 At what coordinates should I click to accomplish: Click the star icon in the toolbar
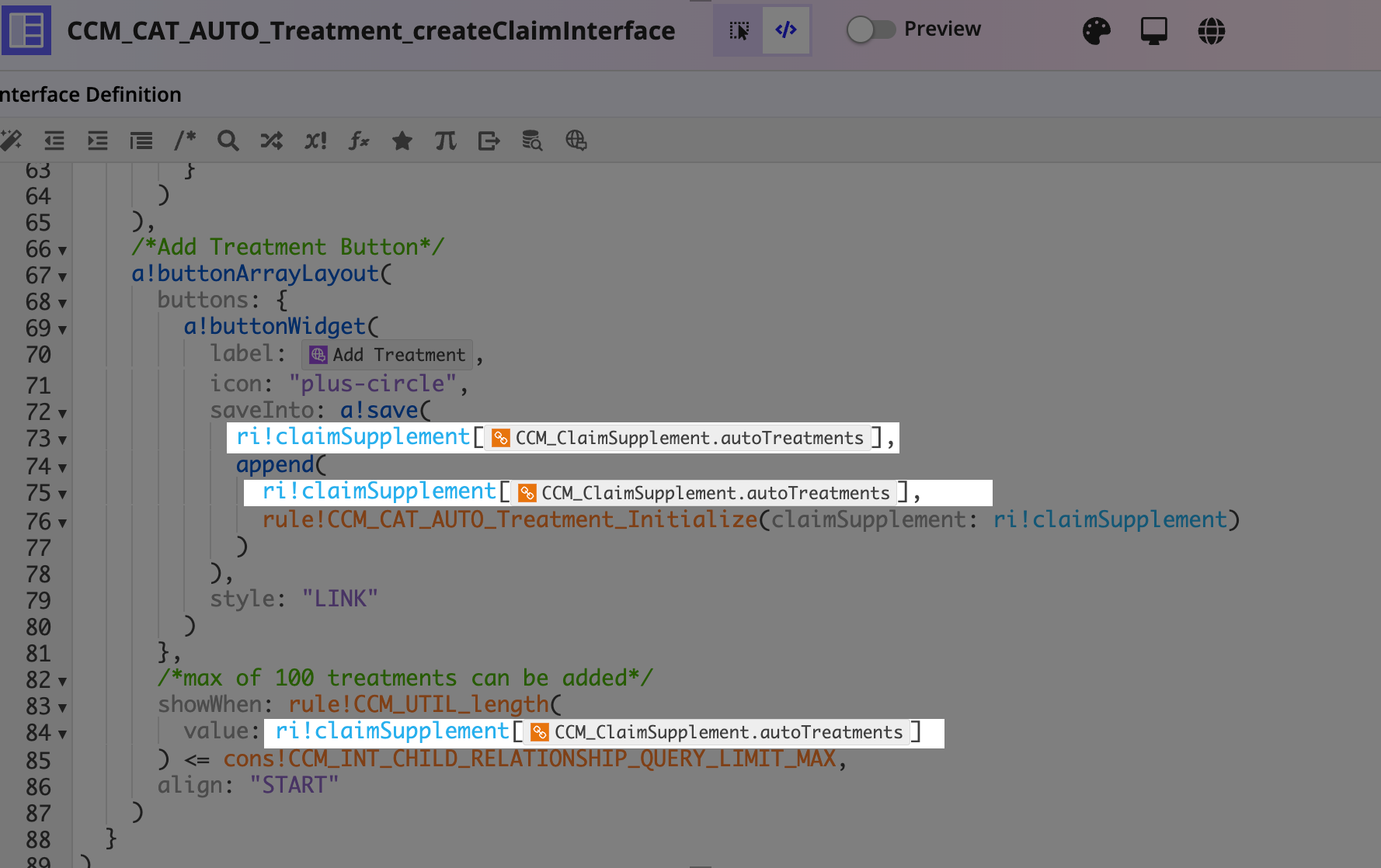pyautogui.click(x=402, y=141)
